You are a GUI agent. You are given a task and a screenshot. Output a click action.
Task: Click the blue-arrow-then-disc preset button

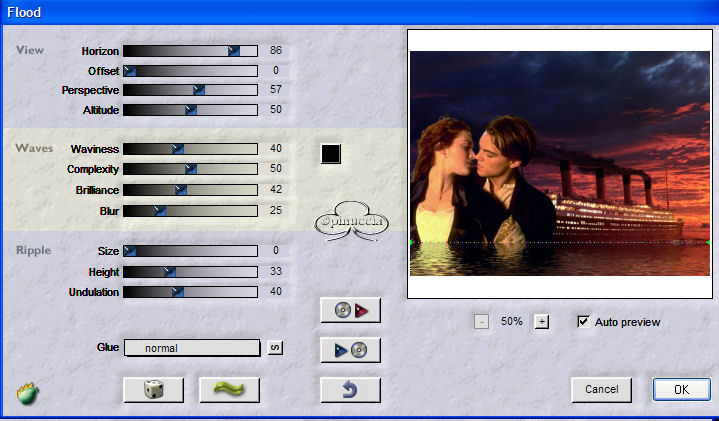(350, 350)
